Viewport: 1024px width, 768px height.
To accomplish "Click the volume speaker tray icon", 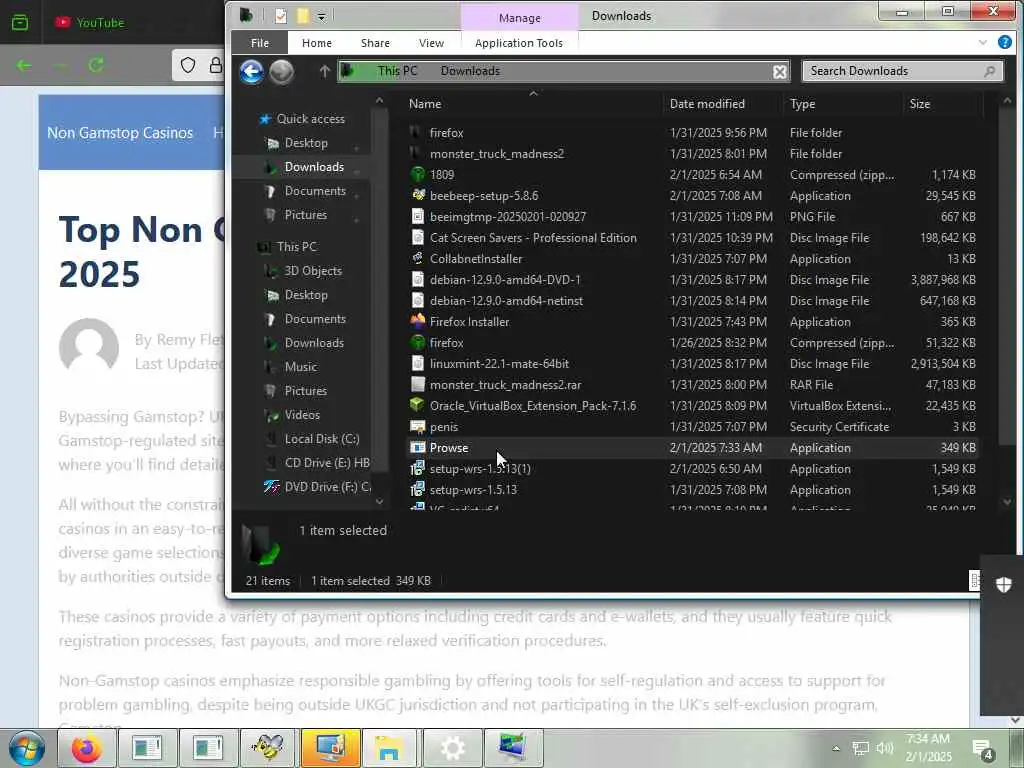I will [x=884, y=748].
